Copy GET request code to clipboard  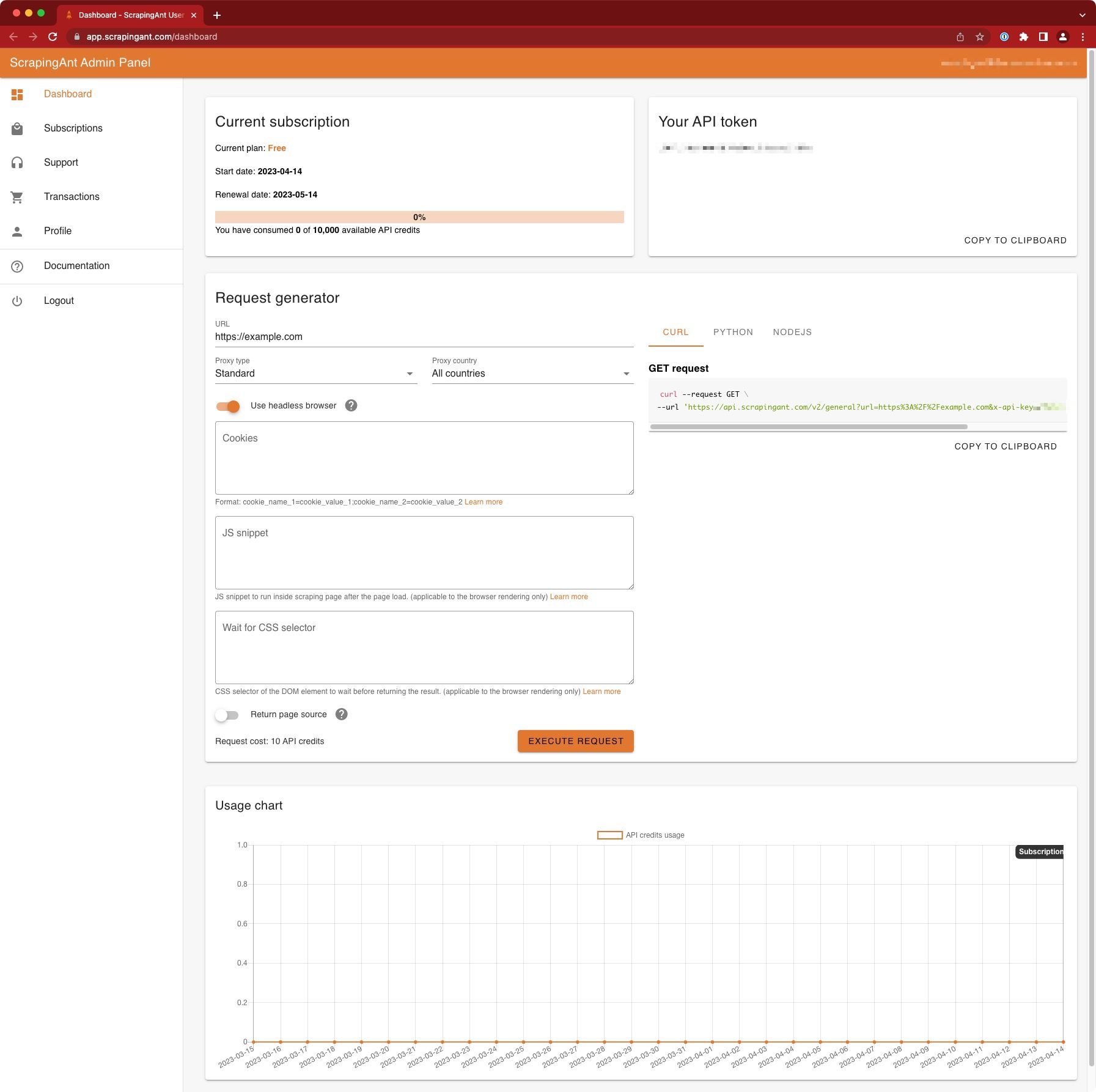tap(1006, 446)
